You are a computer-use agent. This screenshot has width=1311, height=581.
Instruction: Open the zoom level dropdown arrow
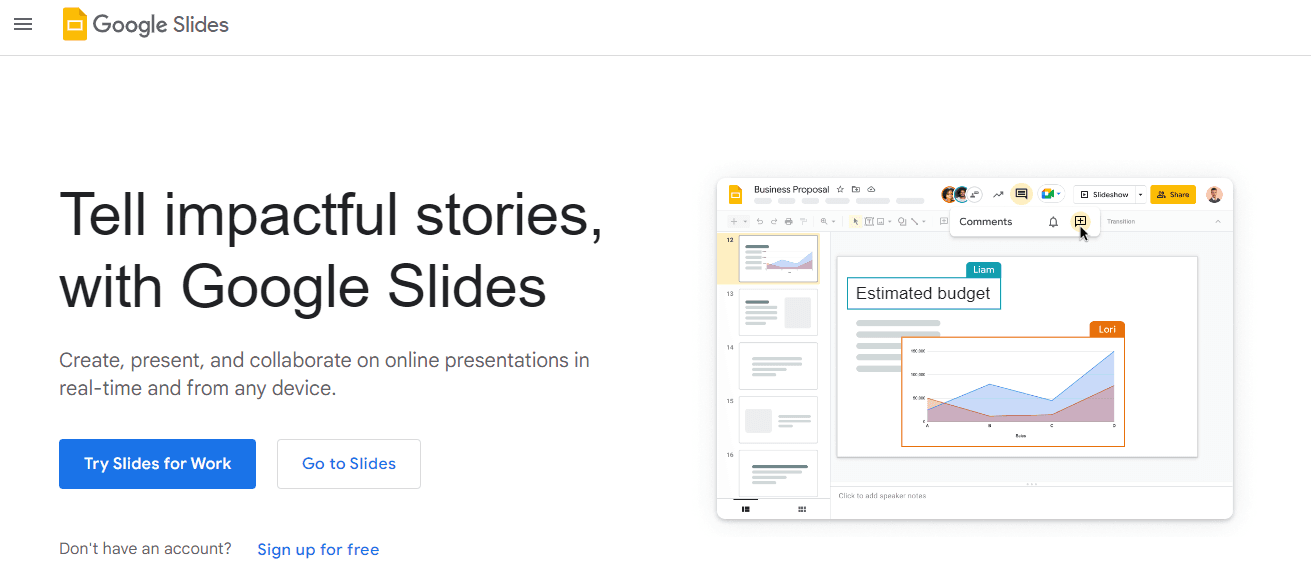click(x=834, y=221)
